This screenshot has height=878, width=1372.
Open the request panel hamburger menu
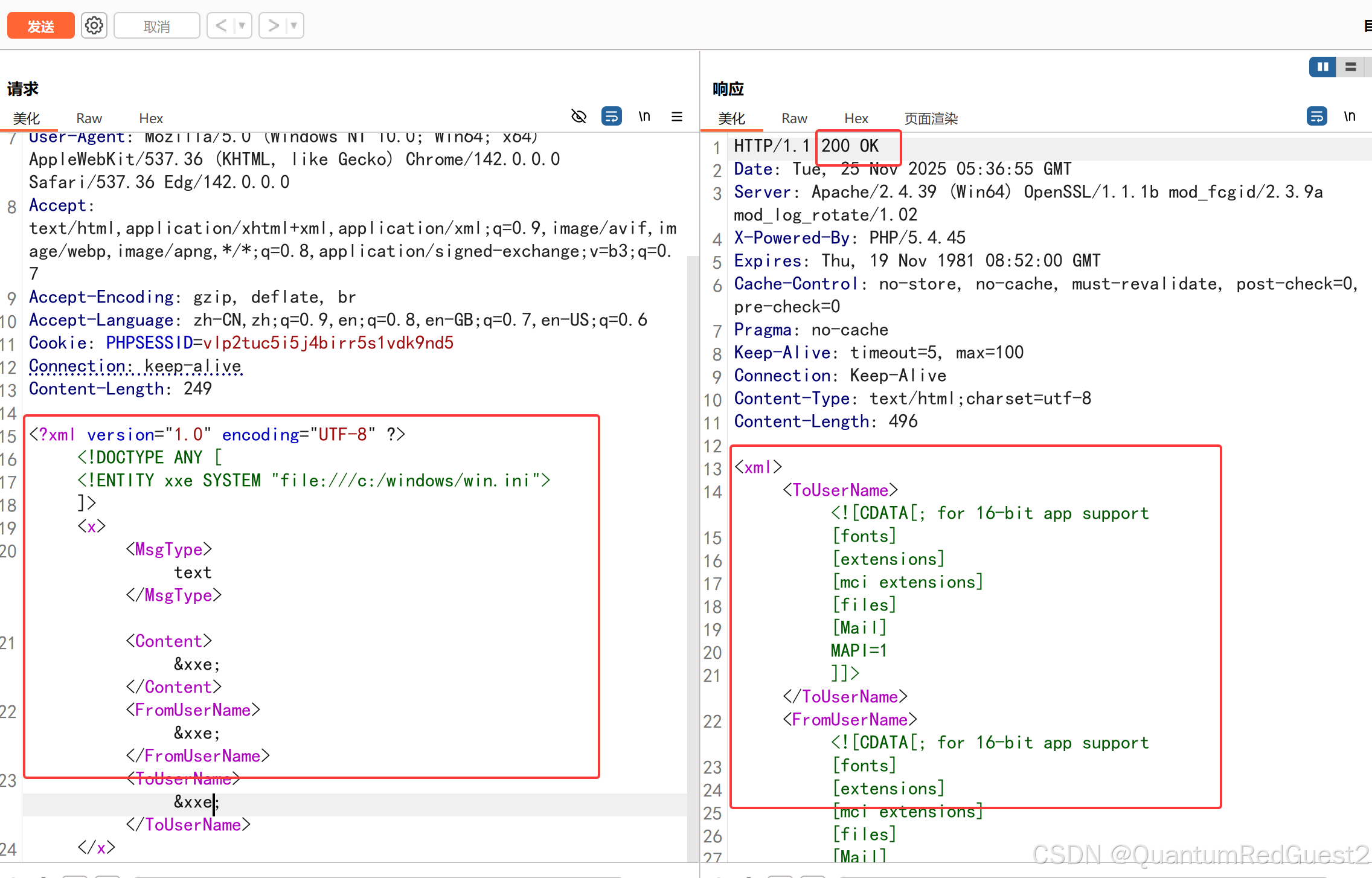pyautogui.click(x=677, y=116)
